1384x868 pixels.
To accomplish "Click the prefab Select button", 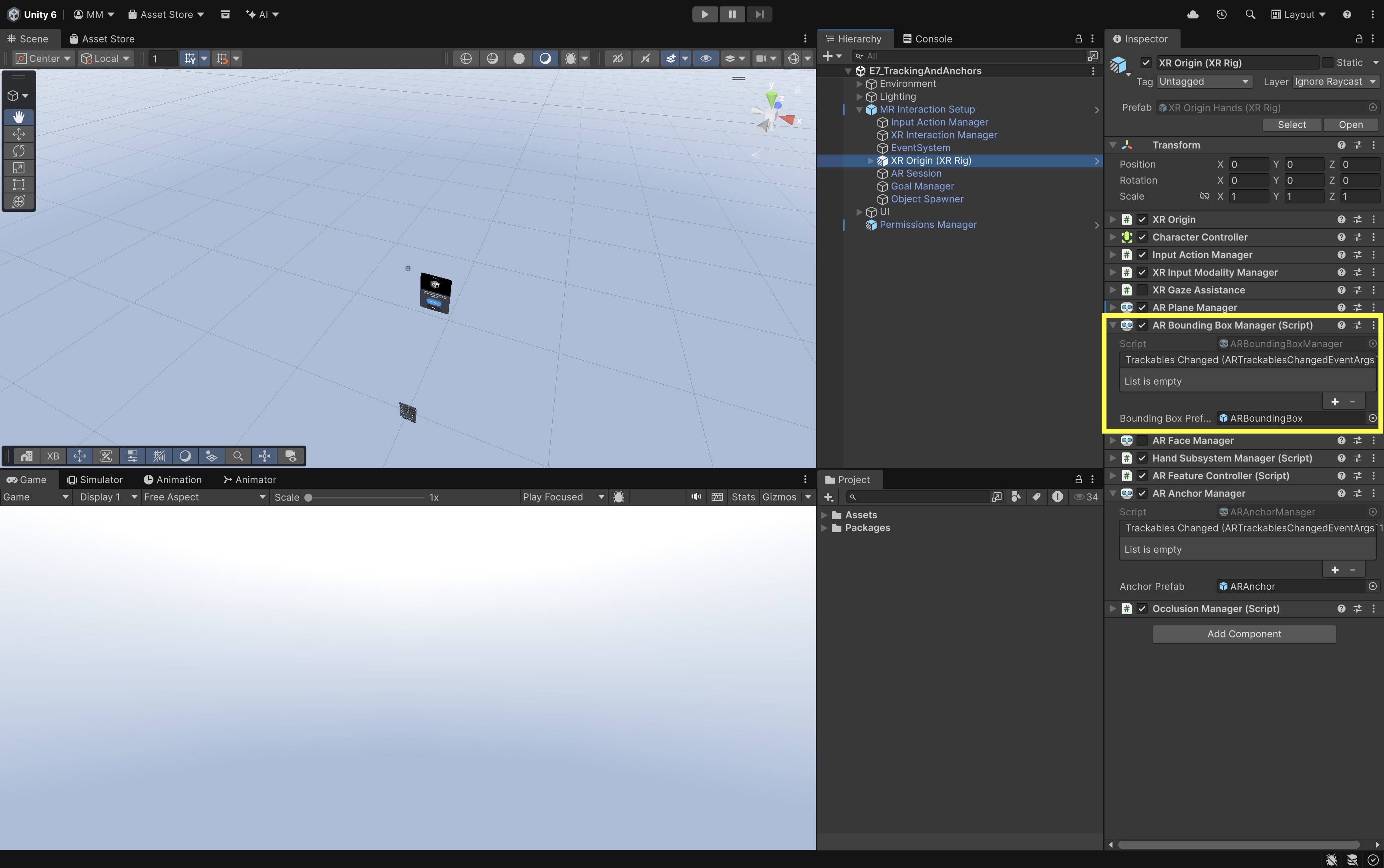I will (1291, 125).
